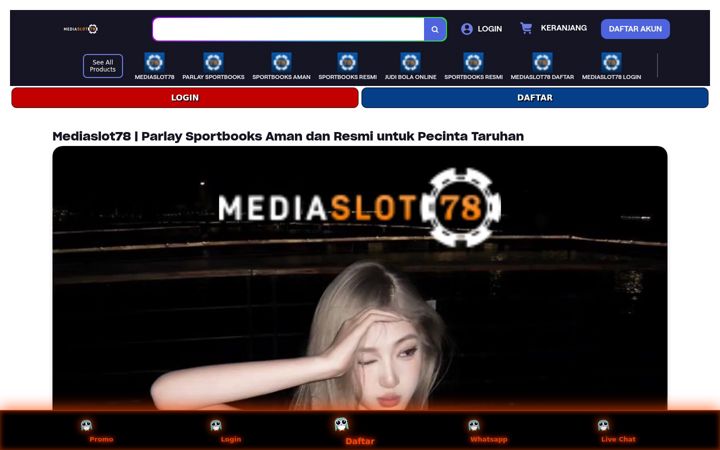Click the blue DAFTAR banner button

click(x=535, y=98)
